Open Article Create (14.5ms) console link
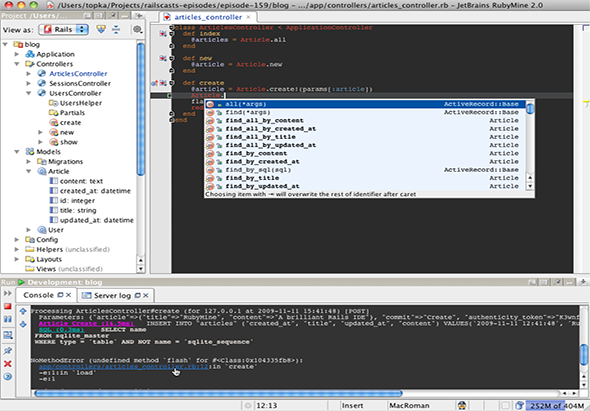Viewport: 590px width, 411px height. pos(86,323)
